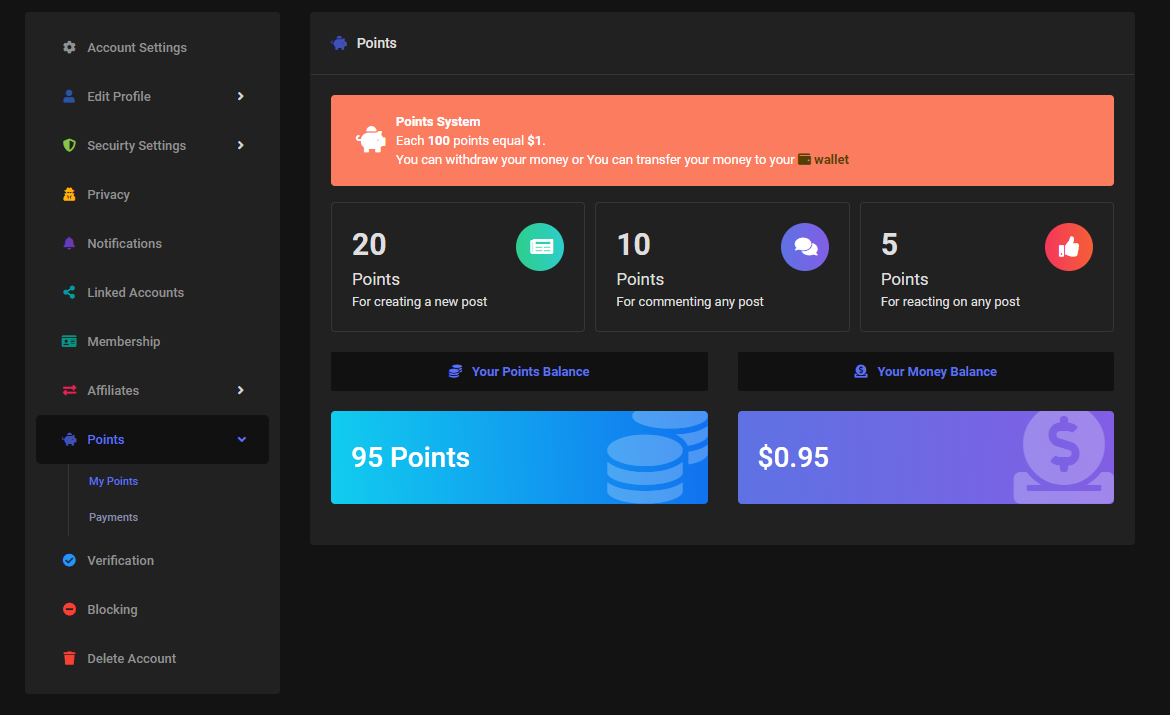Click the 'Points' page title text
Image resolution: width=1170 pixels, height=715 pixels.
pos(377,43)
